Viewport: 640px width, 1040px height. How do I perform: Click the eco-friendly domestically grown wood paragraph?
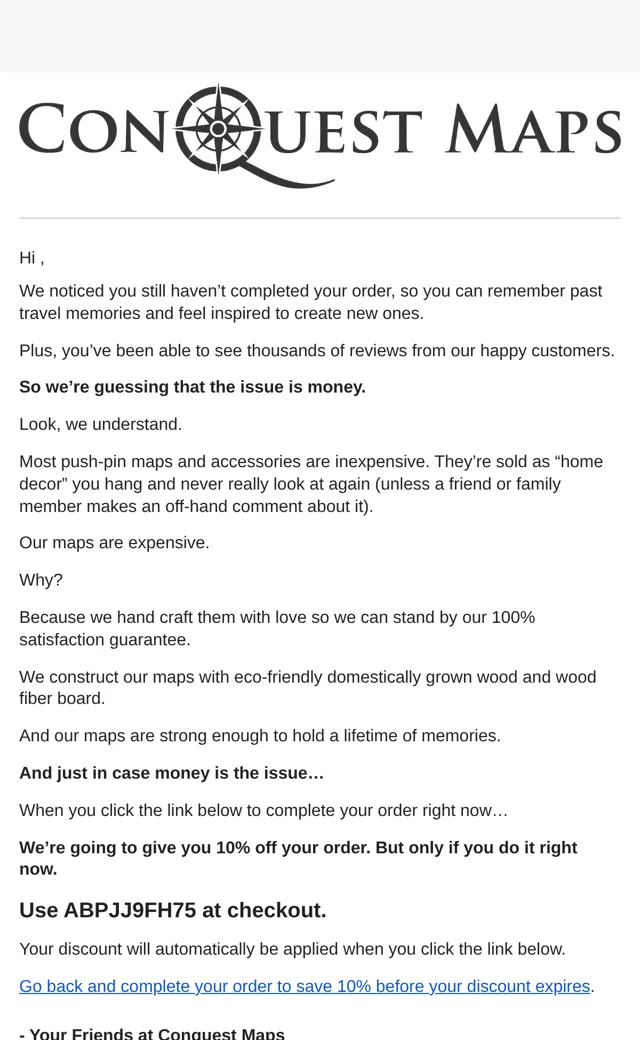coord(308,687)
